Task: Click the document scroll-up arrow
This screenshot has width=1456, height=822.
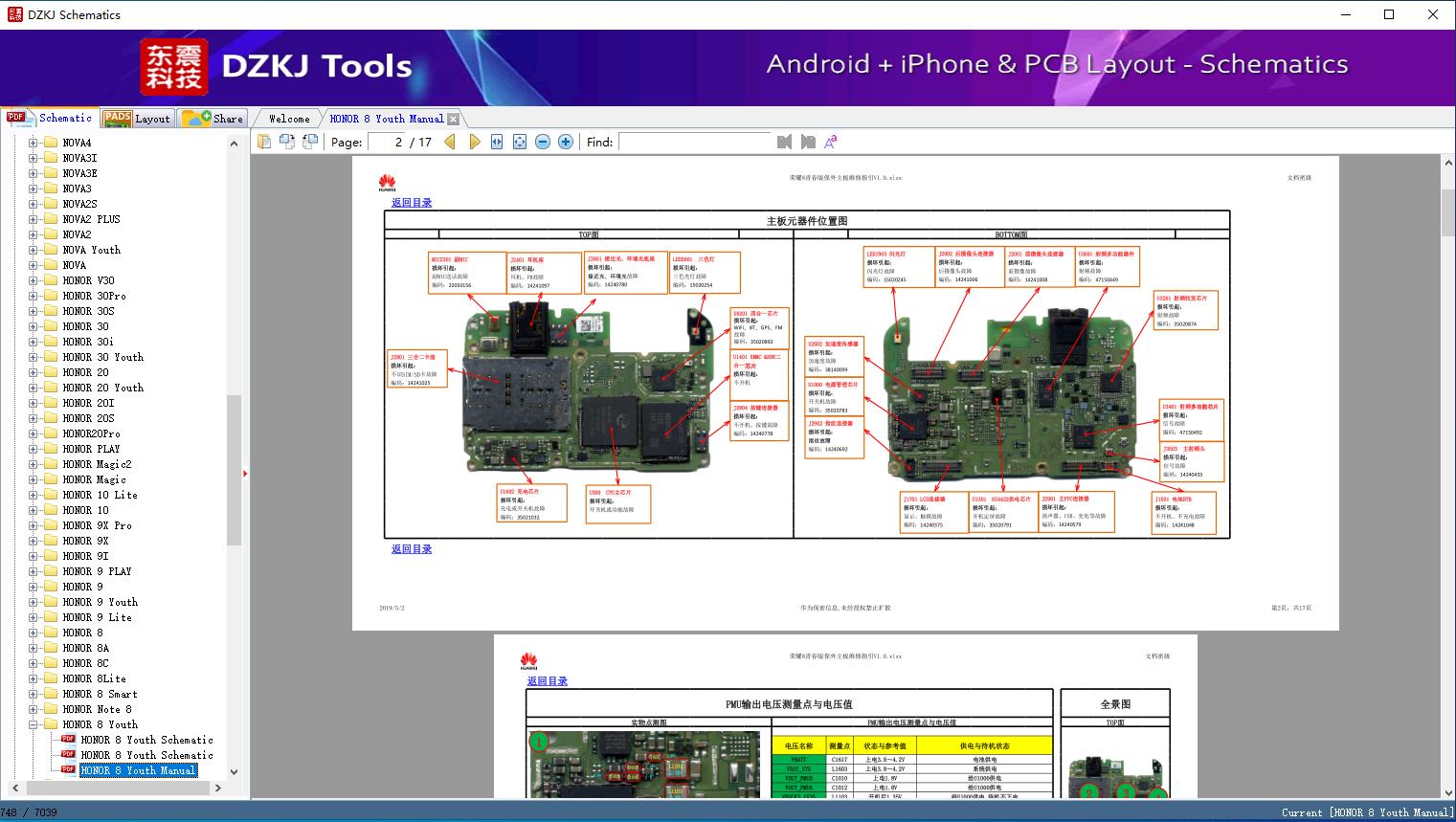Action: click(x=1447, y=164)
